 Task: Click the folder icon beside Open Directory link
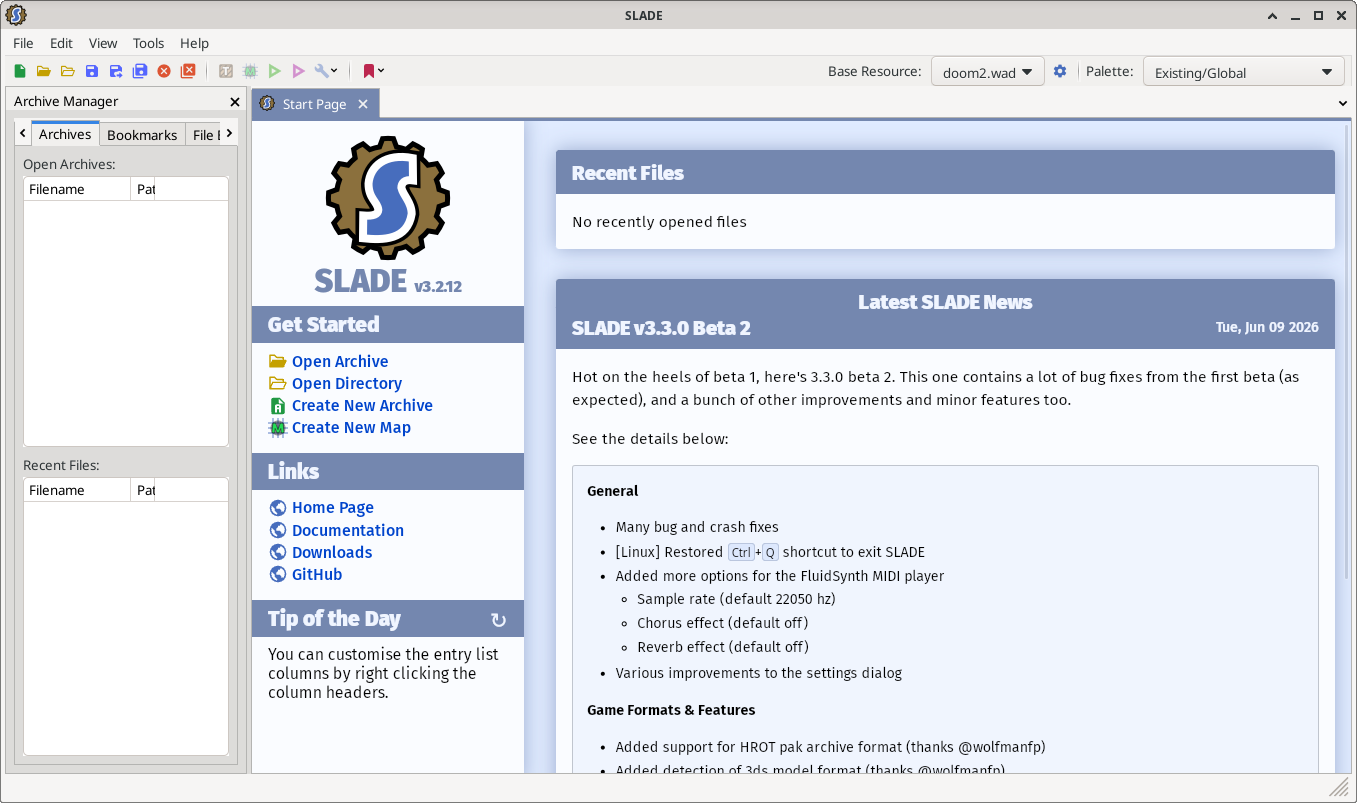point(278,383)
